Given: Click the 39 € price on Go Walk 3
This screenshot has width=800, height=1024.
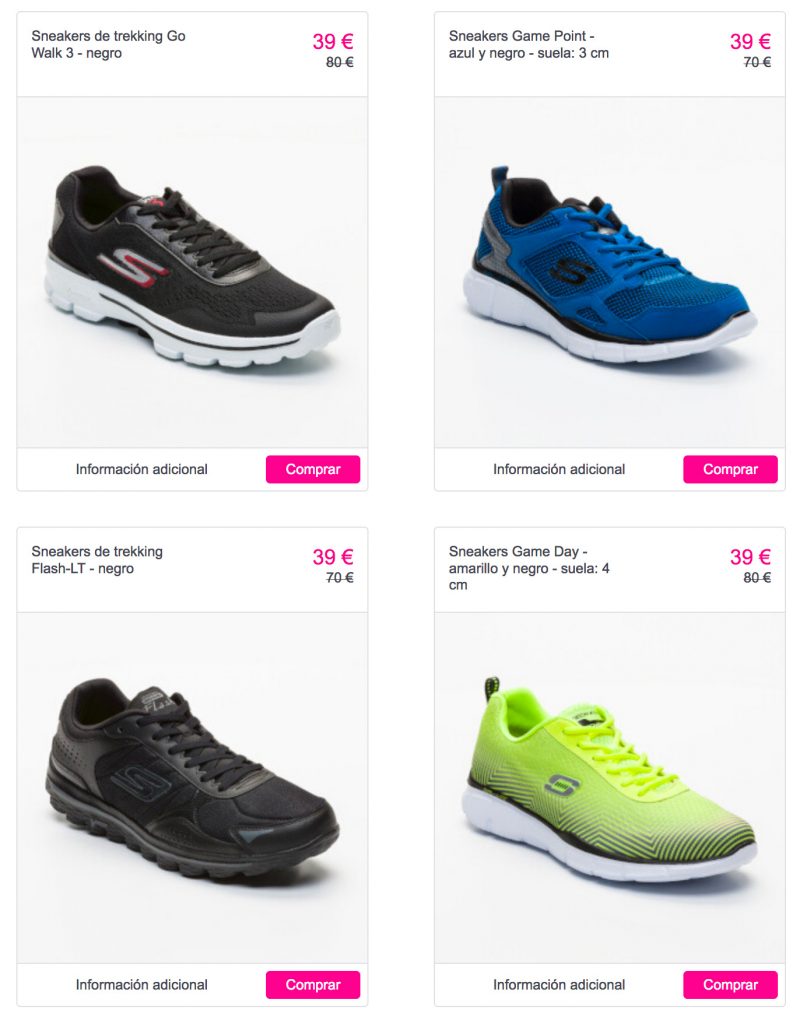Looking at the screenshot, I should click(x=332, y=41).
